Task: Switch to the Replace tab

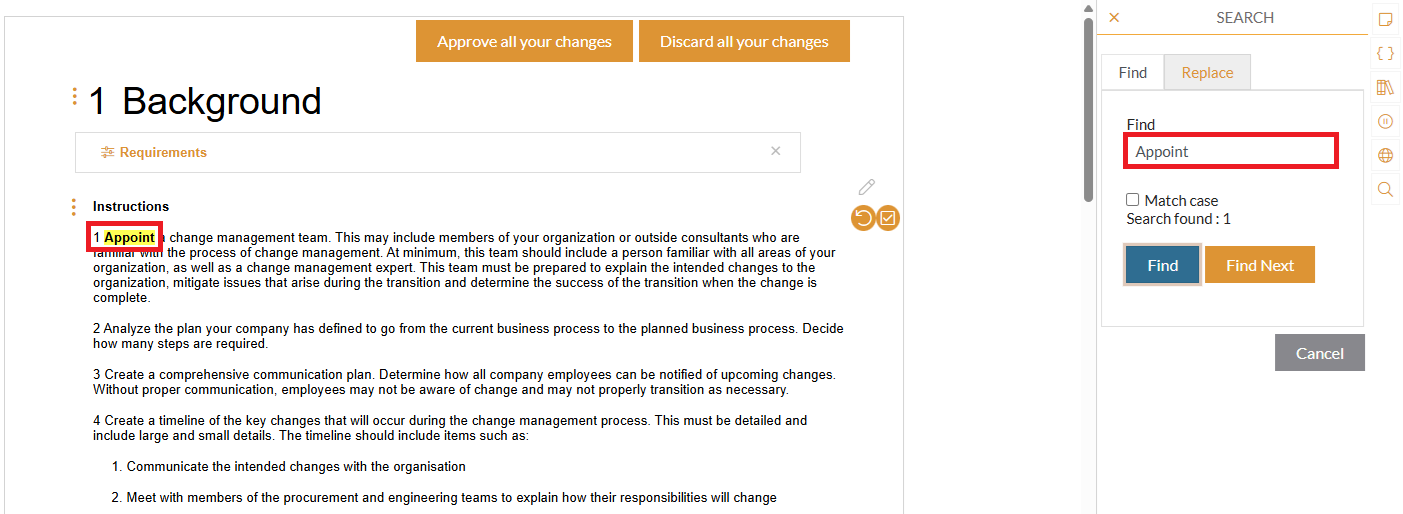Action: click(1207, 72)
